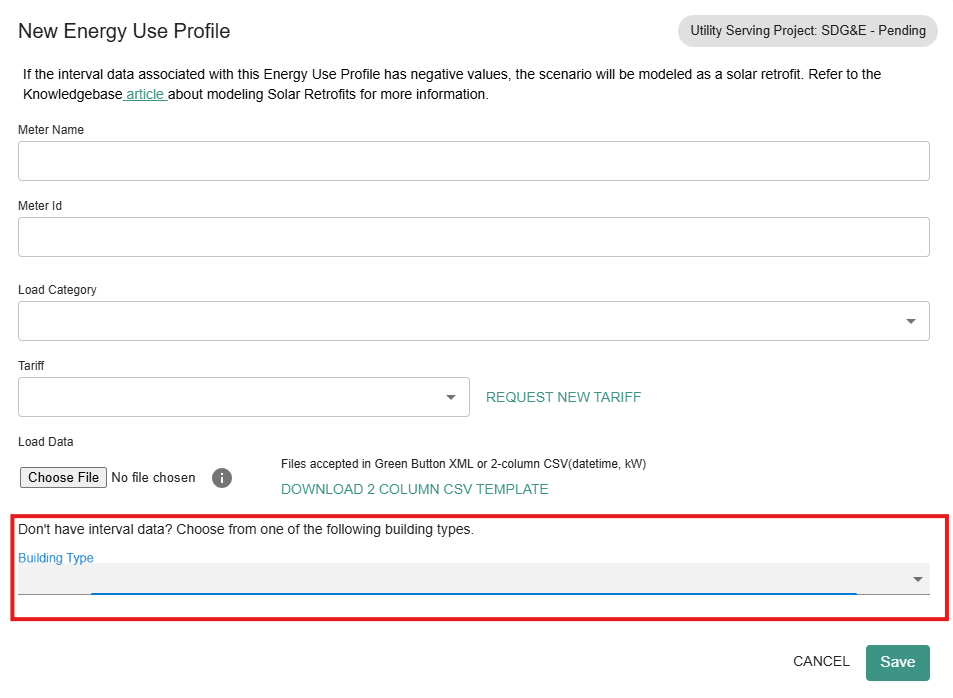
Task: Download the 2 column CSV template
Action: 414,489
